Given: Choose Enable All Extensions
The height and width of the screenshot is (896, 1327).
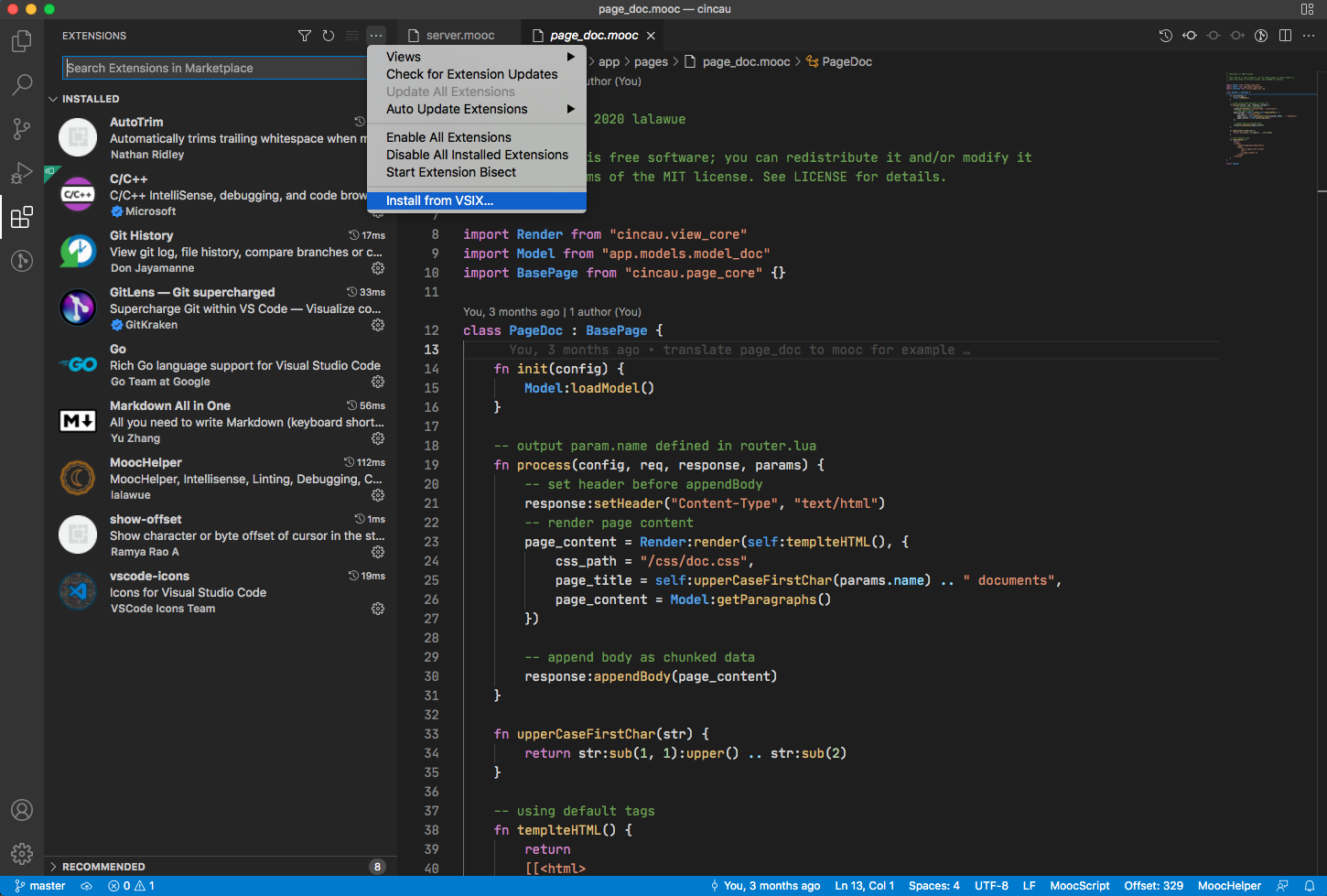Looking at the screenshot, I should [x=477, y=137].
